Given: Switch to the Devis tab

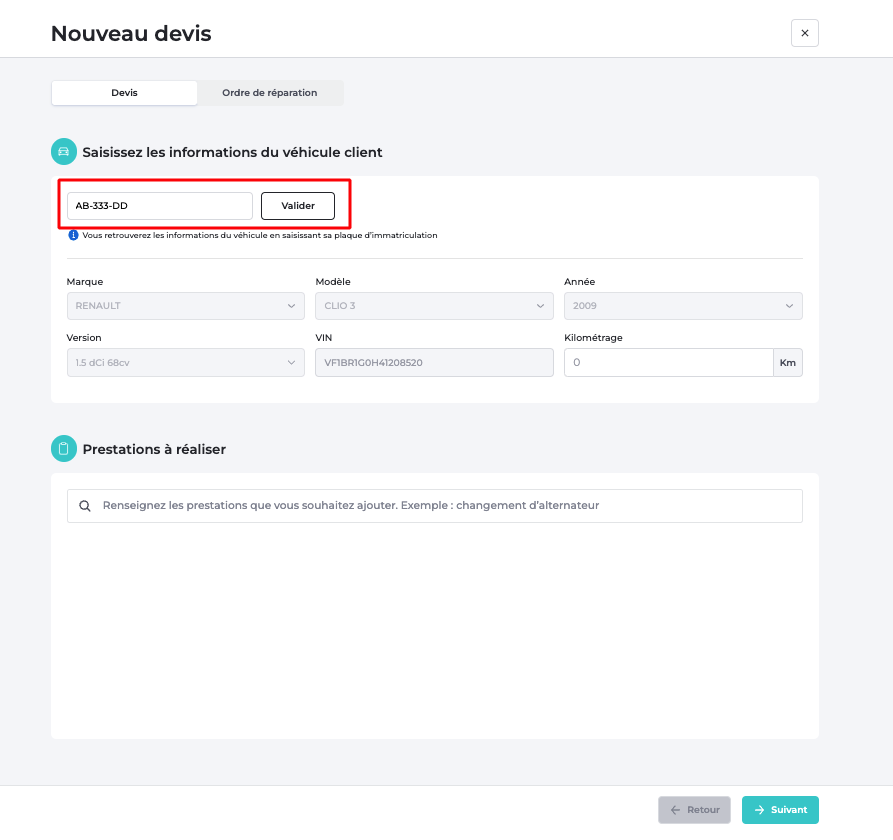Looking at the screenshot, I should pyautogui.click(x=124, y=93).
